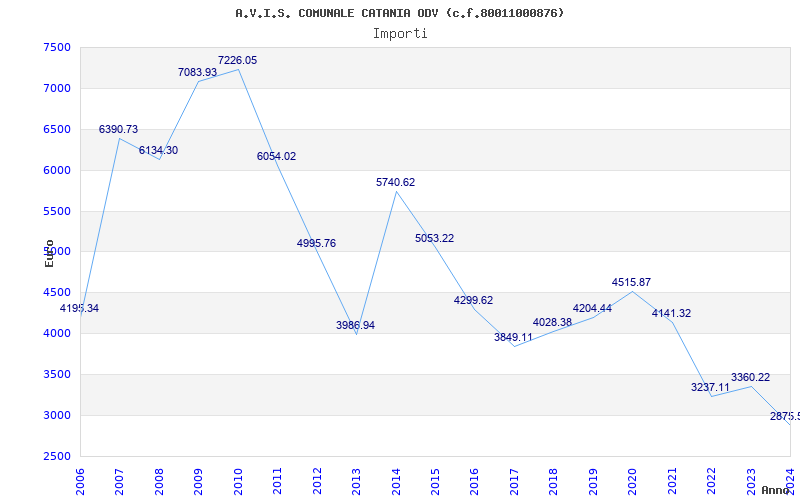Select the data label 4515.87

pyautogui.click(x=632, y=282)
